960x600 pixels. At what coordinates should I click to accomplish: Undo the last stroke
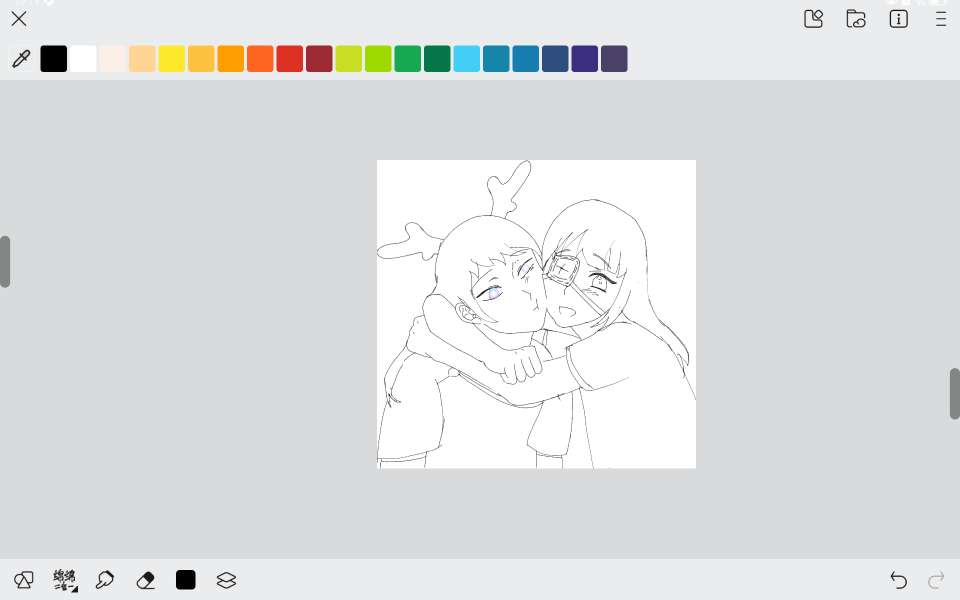[x=898, y=580]
